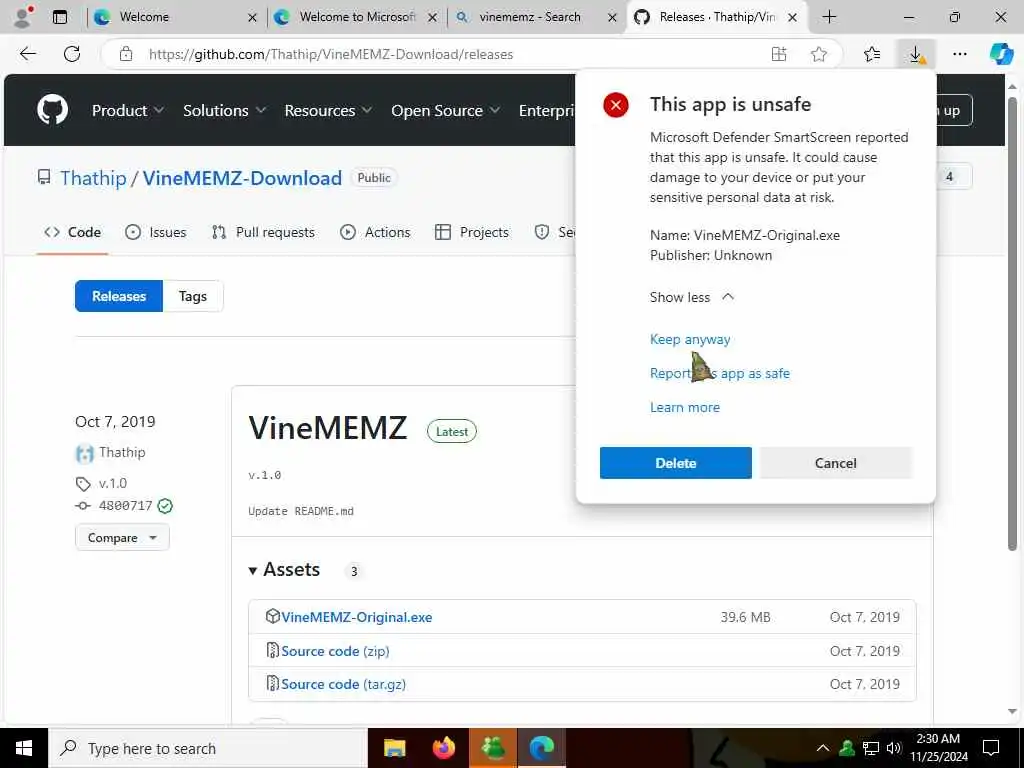The height and width of the screenshot is (768, 1024).
Task: Download Source code (tar.gz)
Action: (x=344, y=684)
